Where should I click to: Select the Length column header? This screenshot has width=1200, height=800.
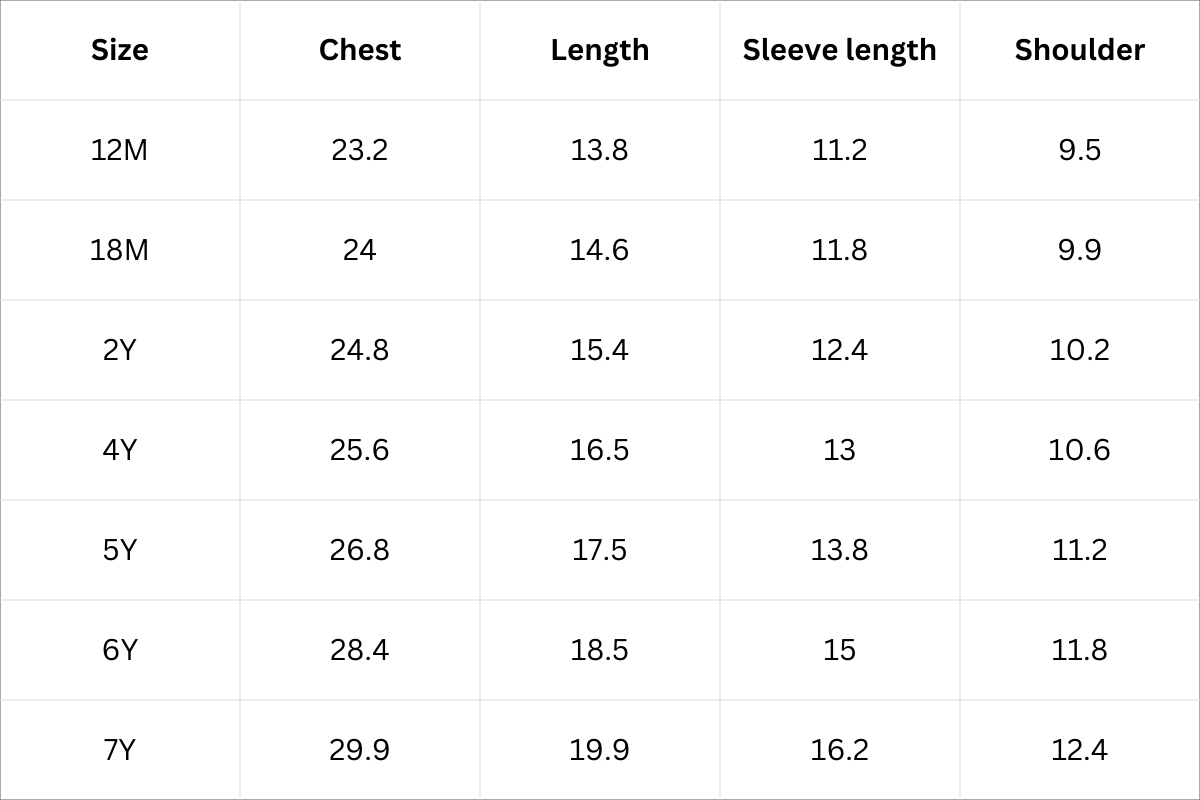coord(600,50)
